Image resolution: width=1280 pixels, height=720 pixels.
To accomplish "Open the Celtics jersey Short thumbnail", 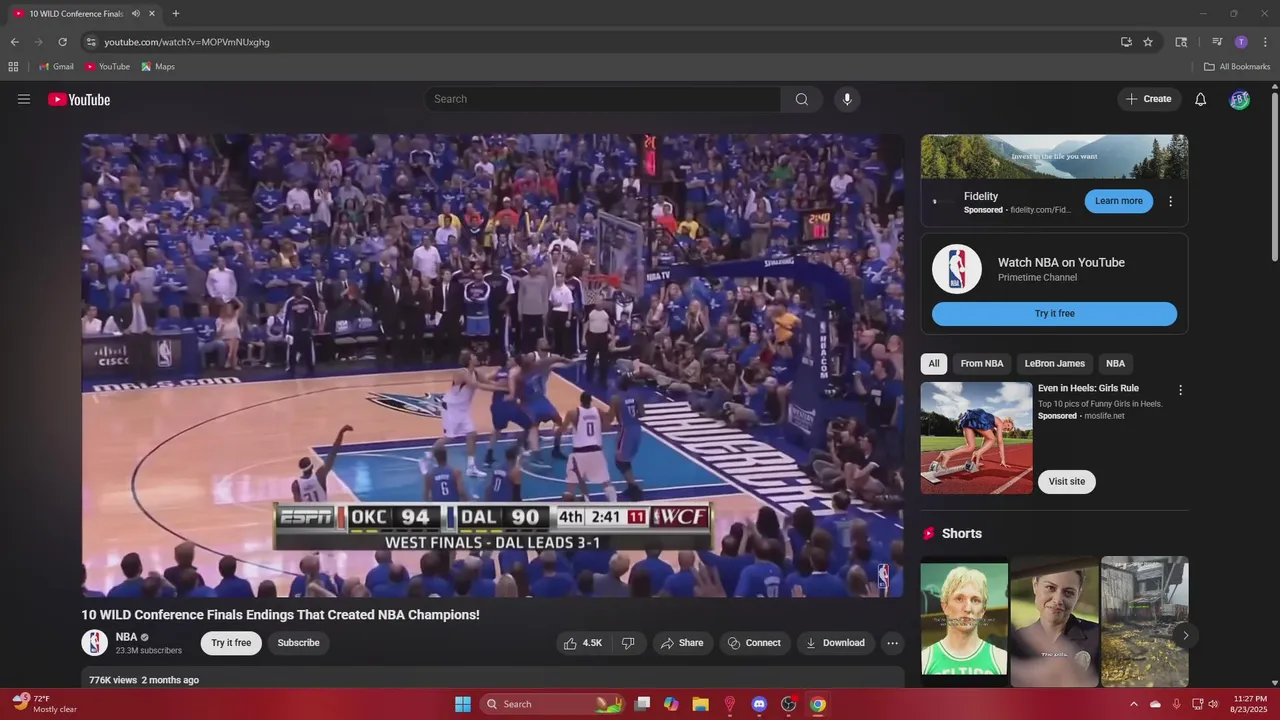I will coord(964,621).
